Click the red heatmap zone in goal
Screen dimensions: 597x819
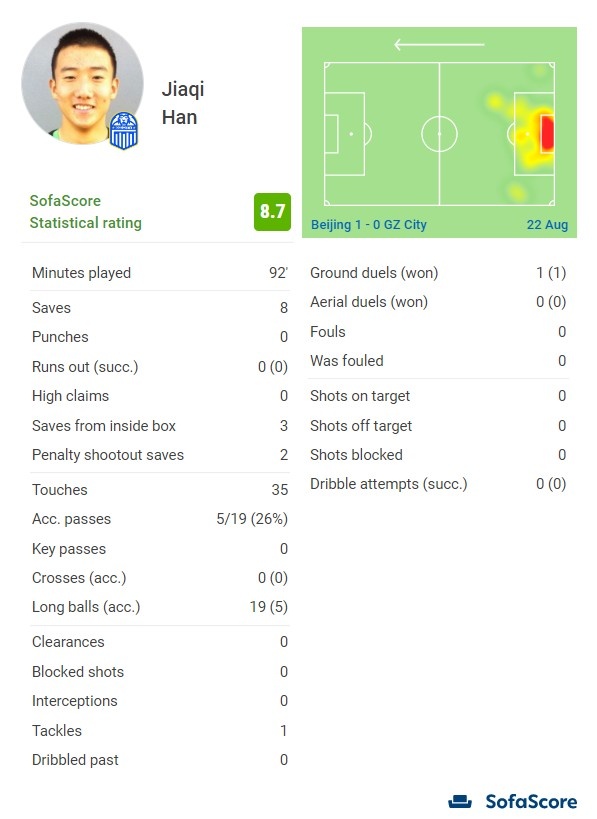tap(546, 134)
